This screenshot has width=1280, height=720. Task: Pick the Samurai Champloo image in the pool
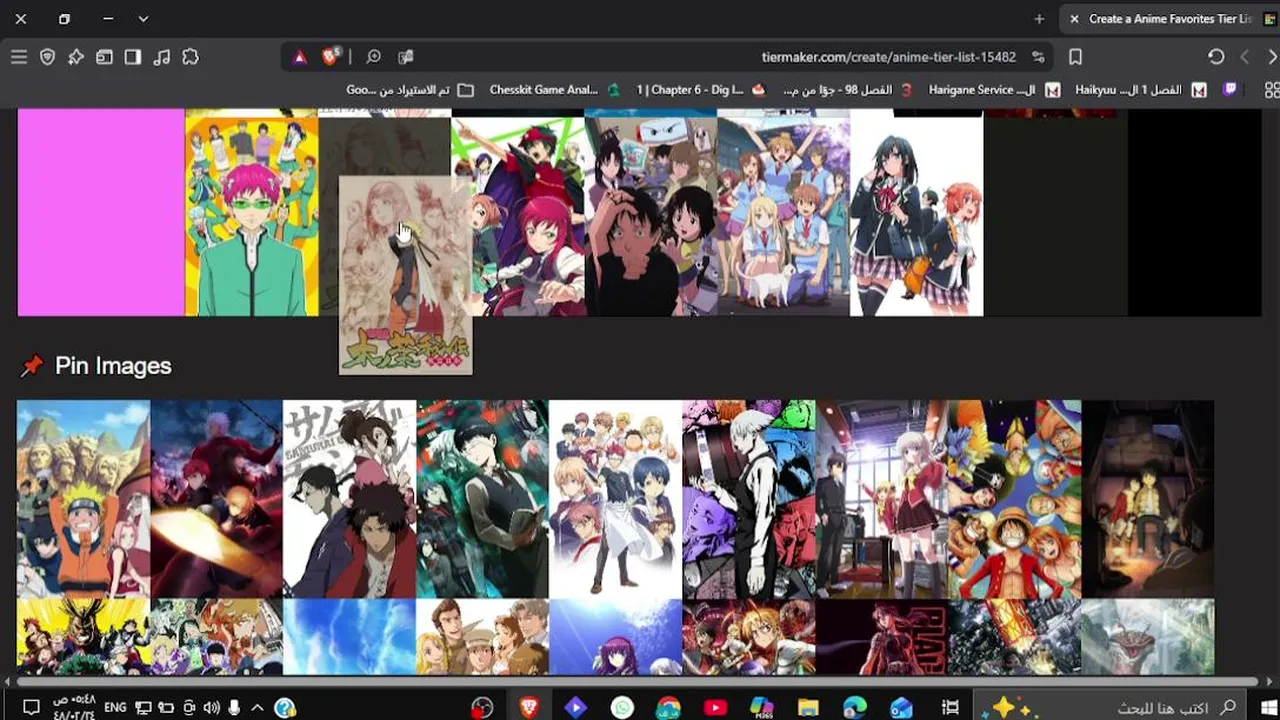click(350, 499)
